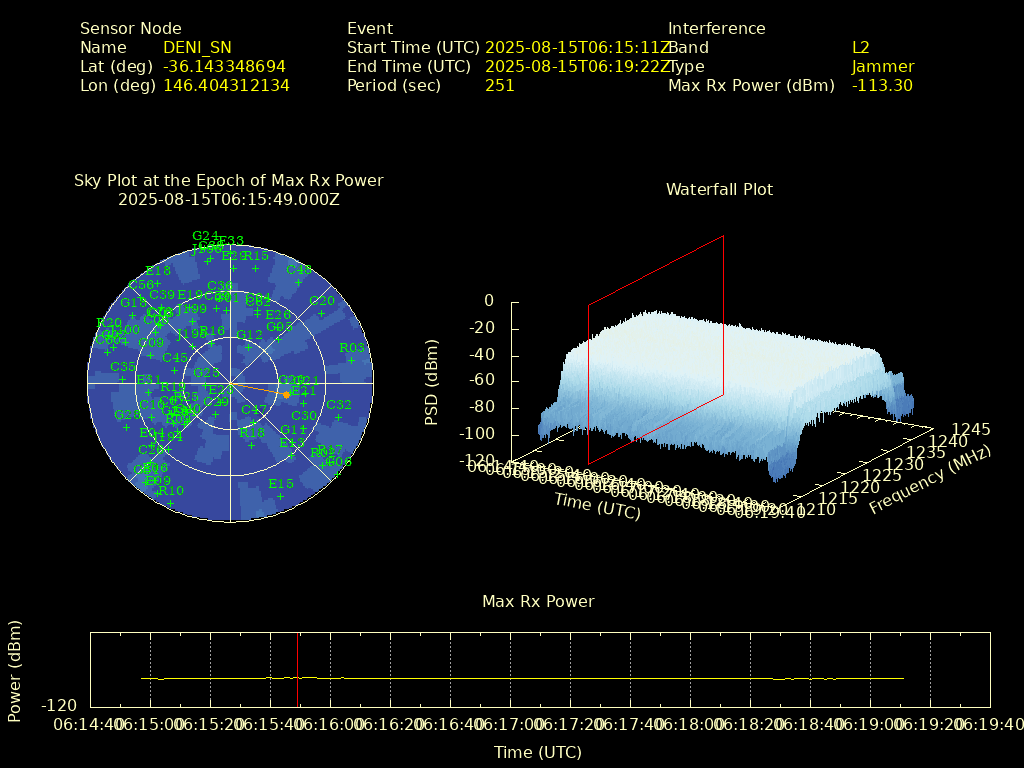
Task: Select the Max Rx Power value -113.30
Action: 881,86
